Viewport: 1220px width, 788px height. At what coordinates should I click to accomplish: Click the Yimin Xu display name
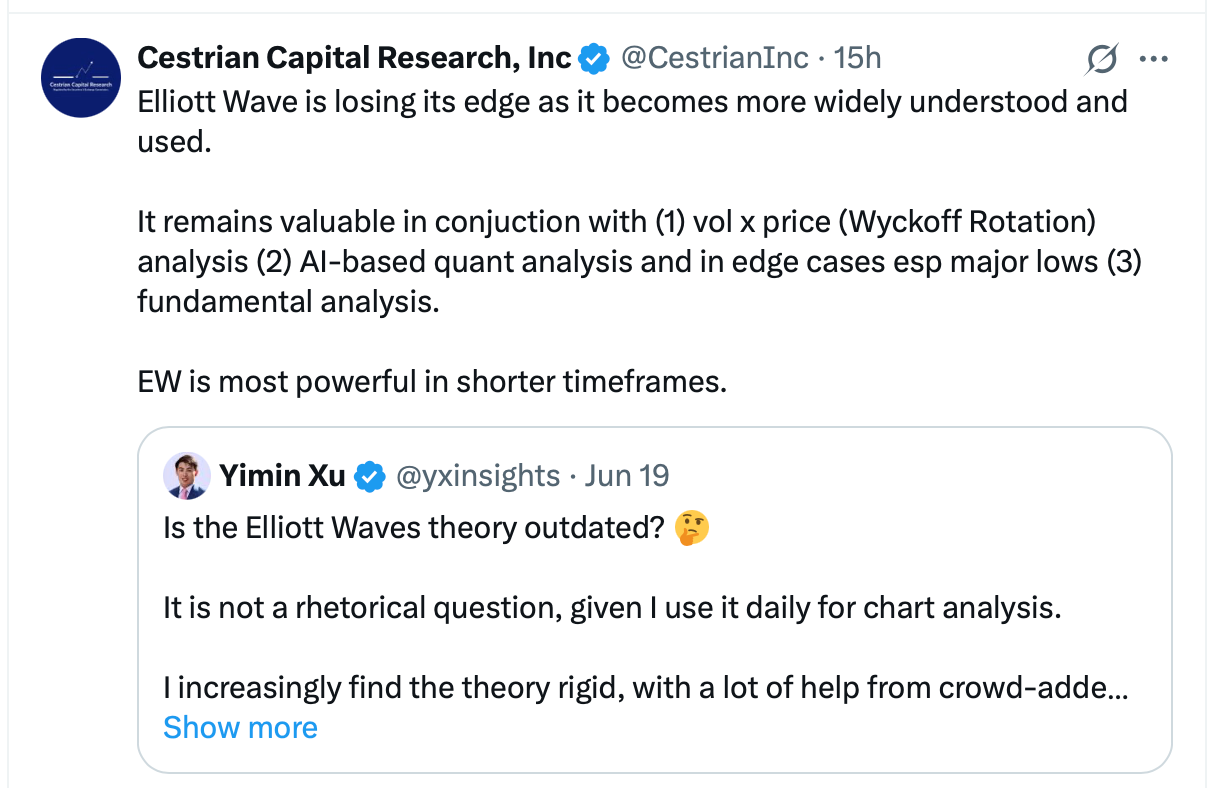283,475
